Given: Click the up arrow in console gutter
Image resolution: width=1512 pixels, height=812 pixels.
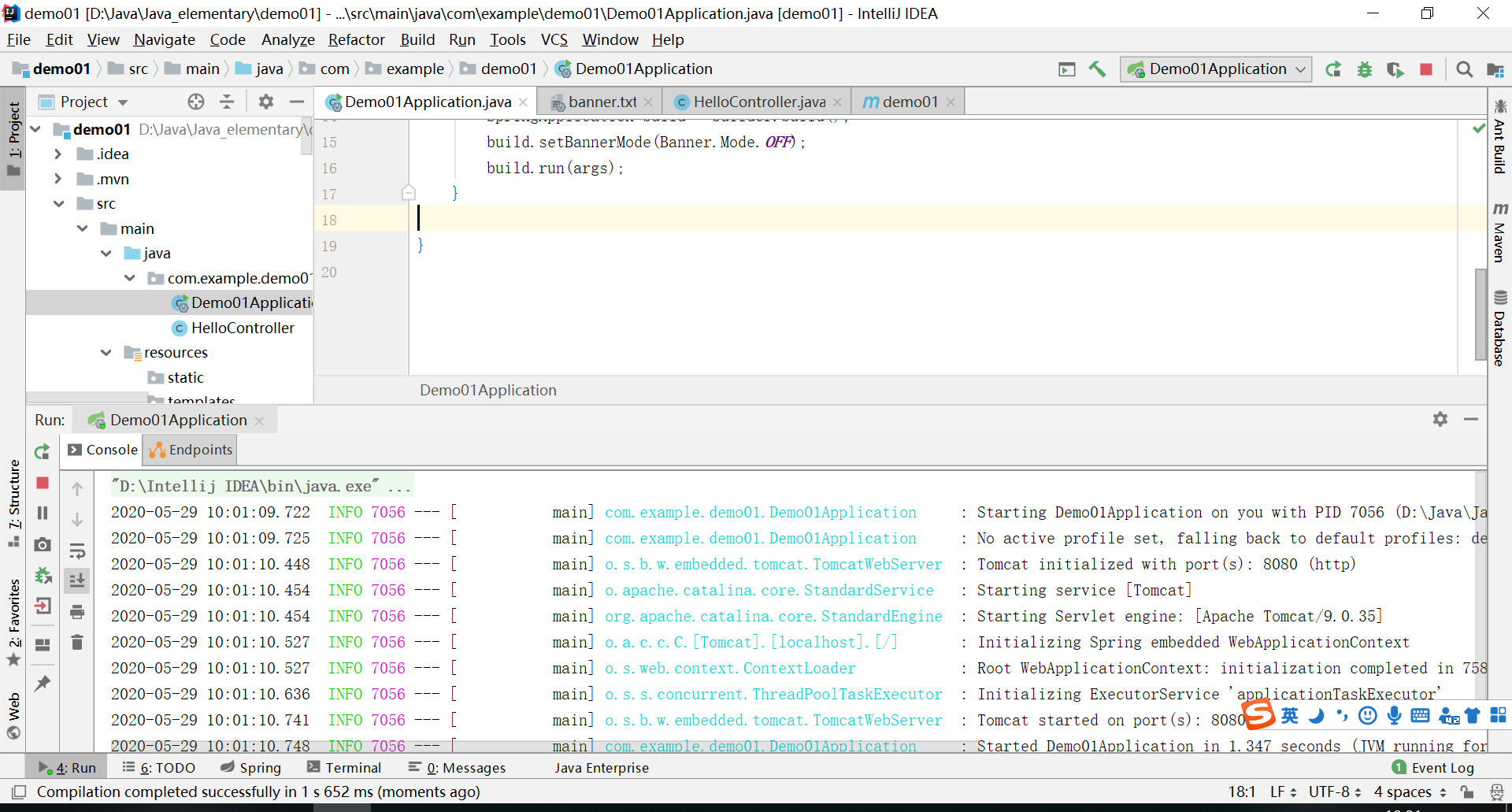Looking at the screenshot, I should click(77, 489).
